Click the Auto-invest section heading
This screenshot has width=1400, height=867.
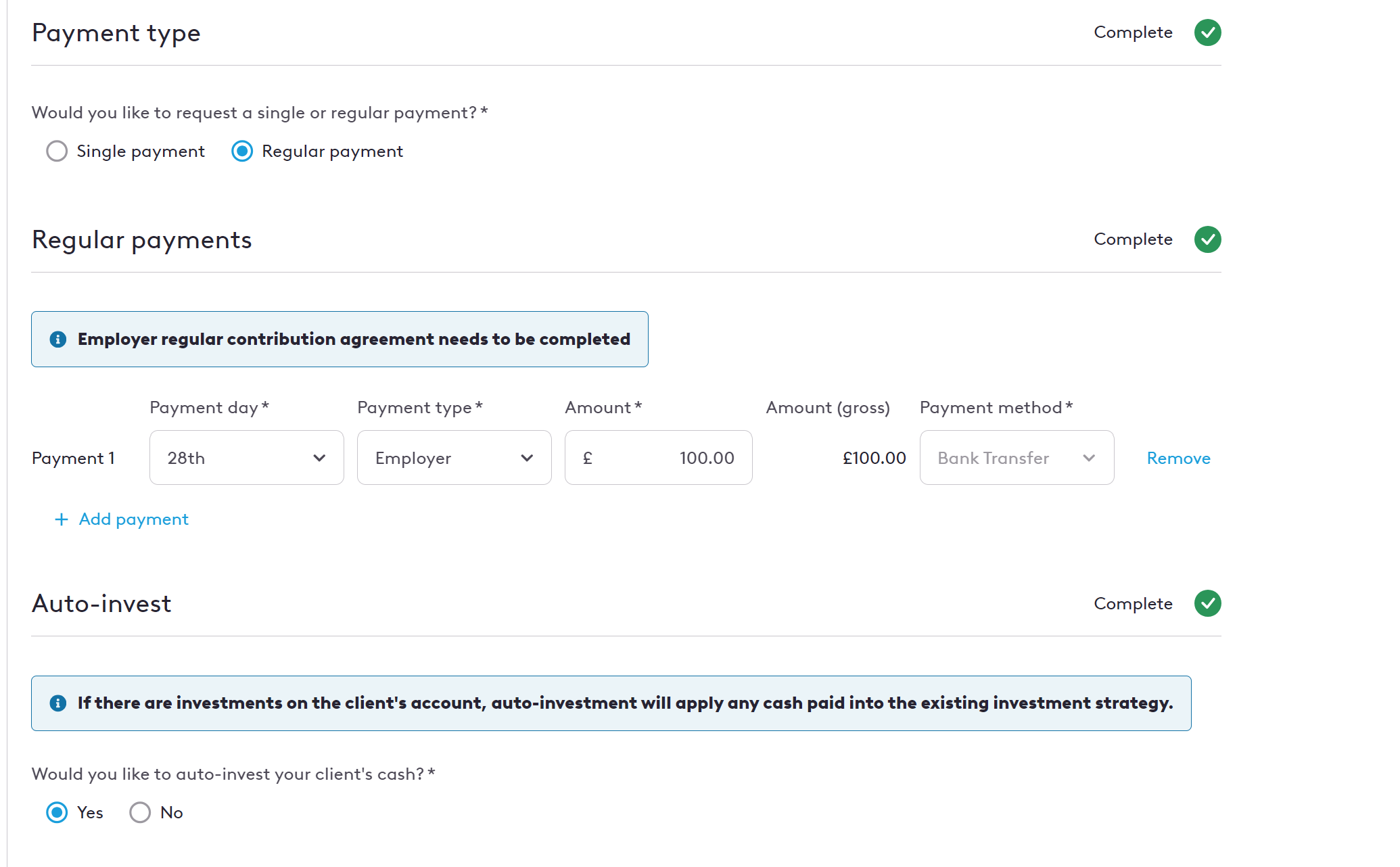pyautogui.click(x=101, y=603)
